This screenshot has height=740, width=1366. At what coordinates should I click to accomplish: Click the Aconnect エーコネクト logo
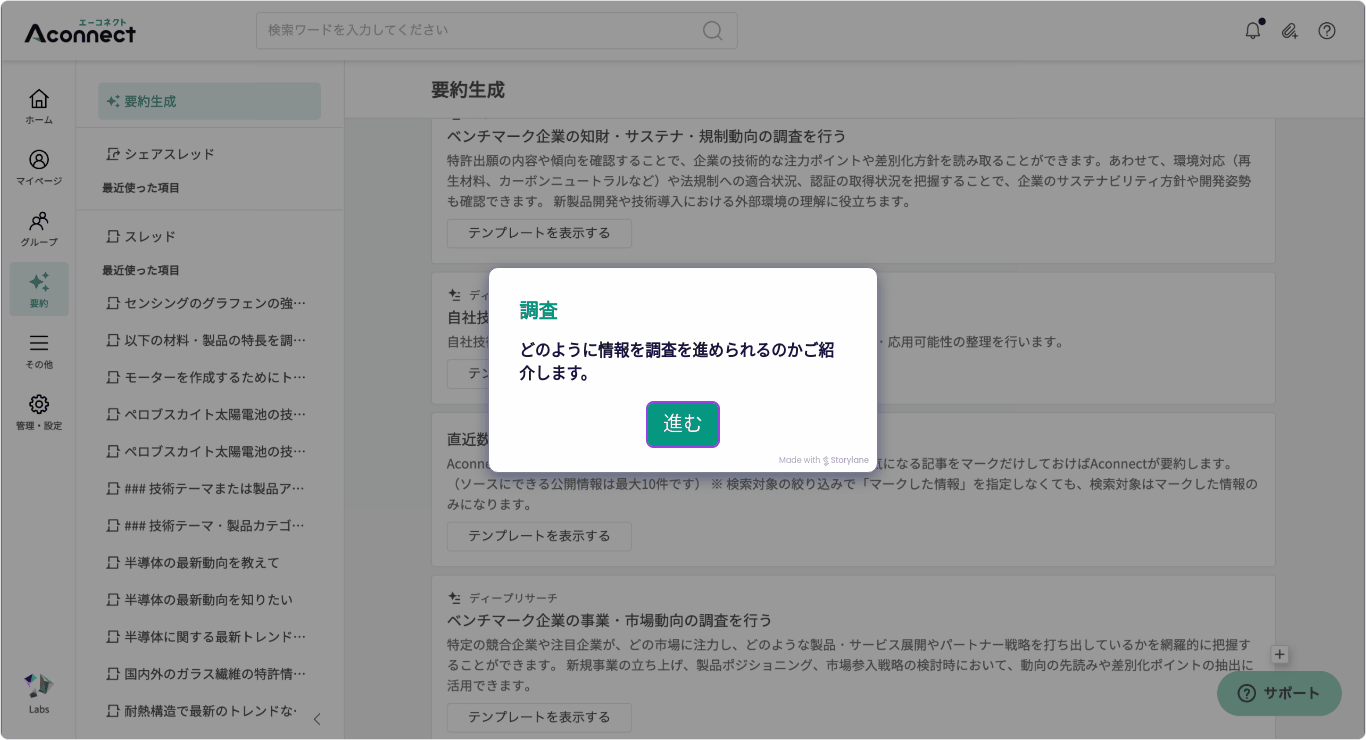click(x=80, y=31)
